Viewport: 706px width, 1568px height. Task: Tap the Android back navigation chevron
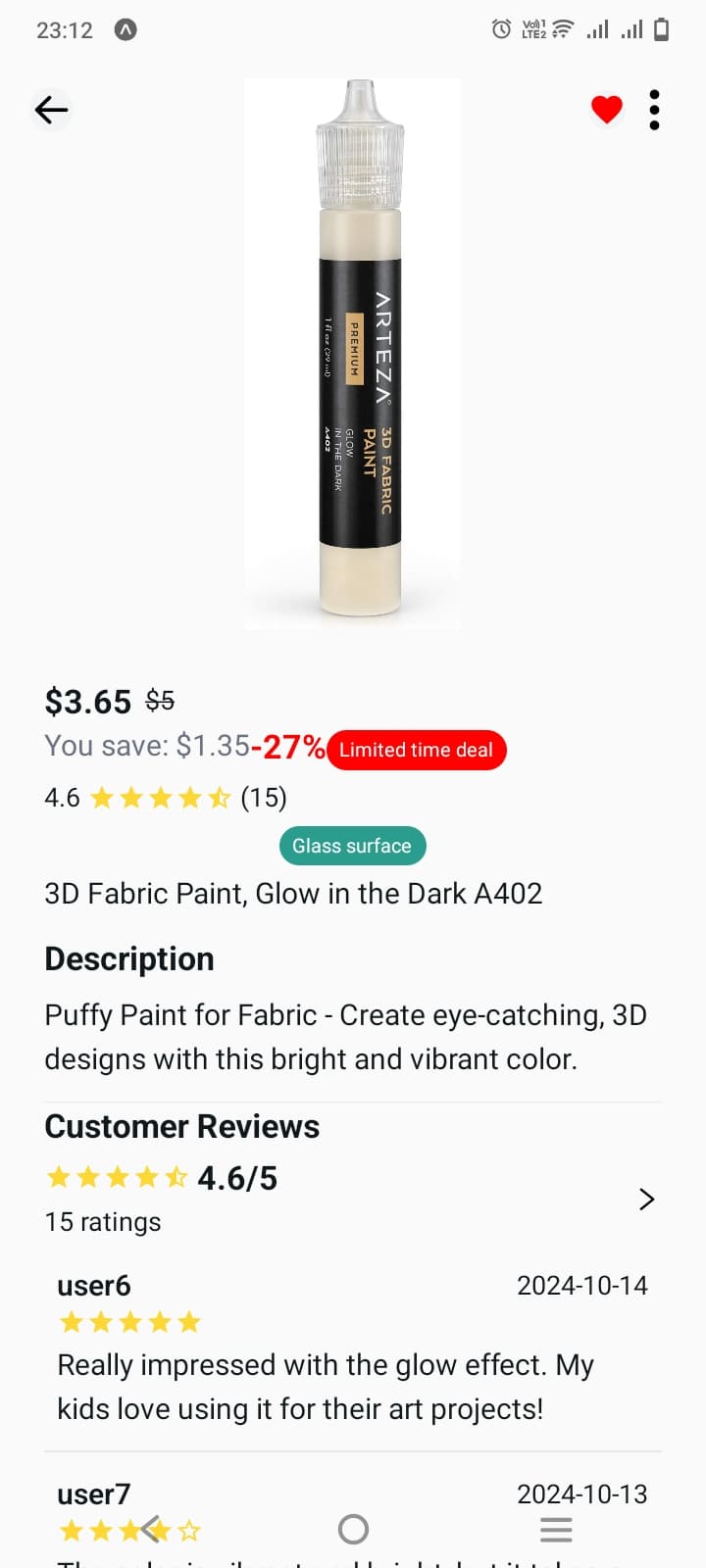point(150,1529)
